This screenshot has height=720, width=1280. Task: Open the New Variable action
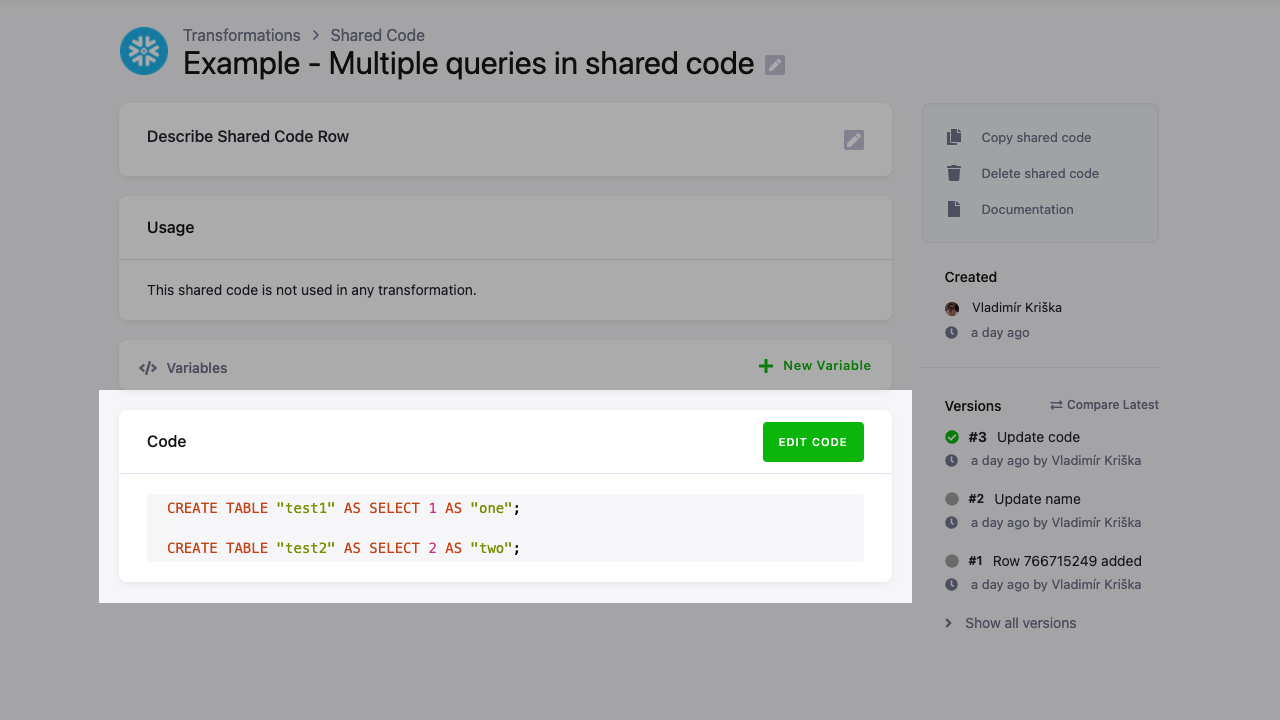825,365
